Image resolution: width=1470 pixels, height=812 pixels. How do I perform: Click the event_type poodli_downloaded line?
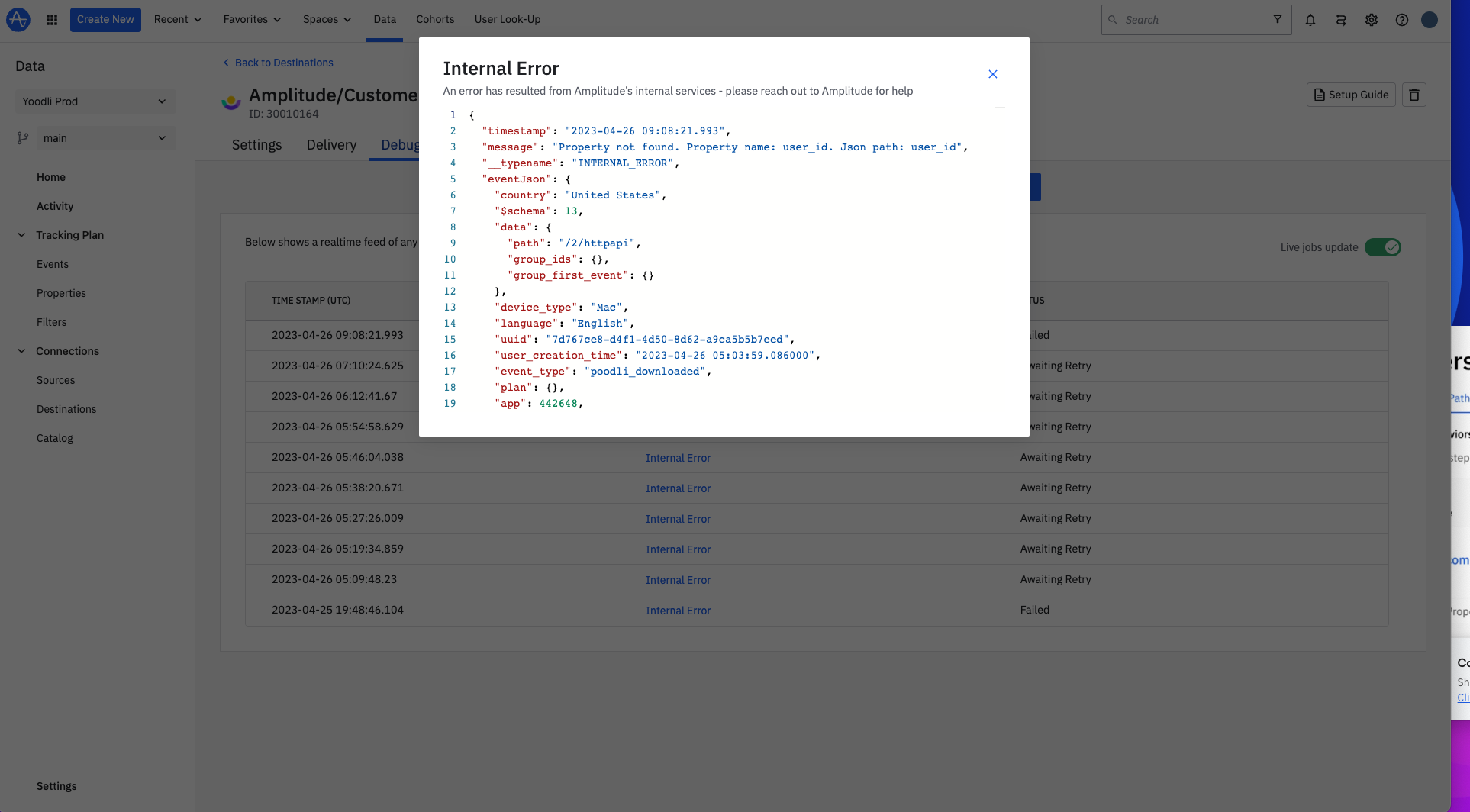603,372
